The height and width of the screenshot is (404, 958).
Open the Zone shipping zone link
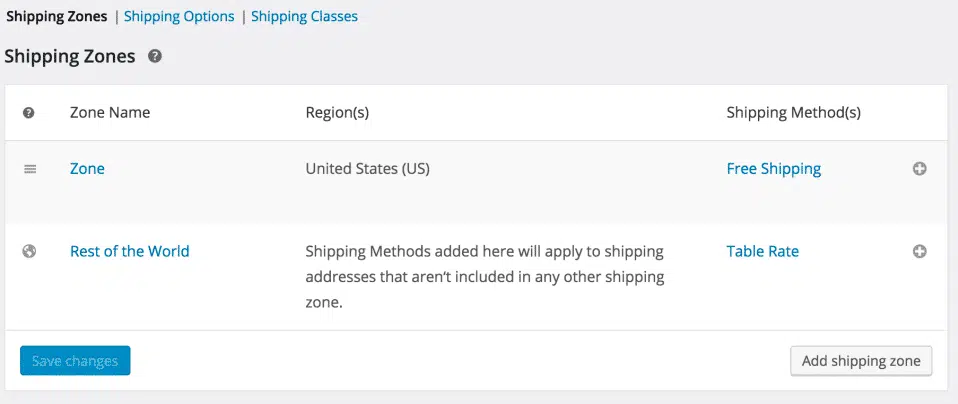click(87, 169)
